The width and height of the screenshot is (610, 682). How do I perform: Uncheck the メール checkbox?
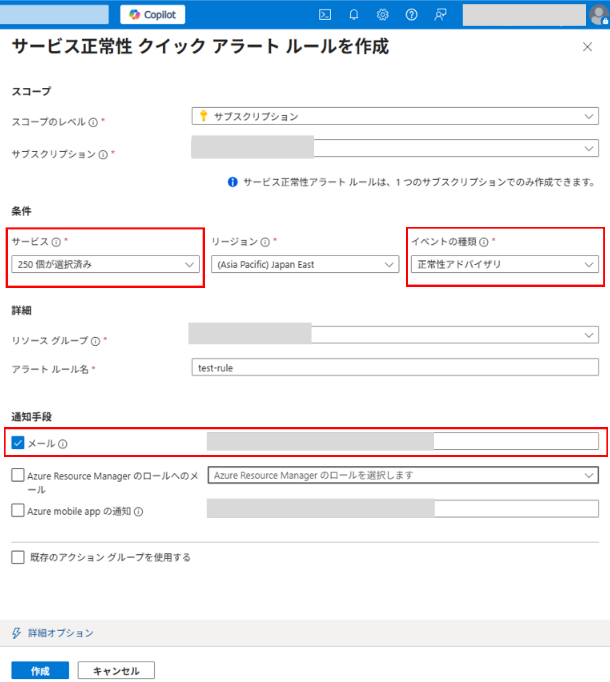18,443
